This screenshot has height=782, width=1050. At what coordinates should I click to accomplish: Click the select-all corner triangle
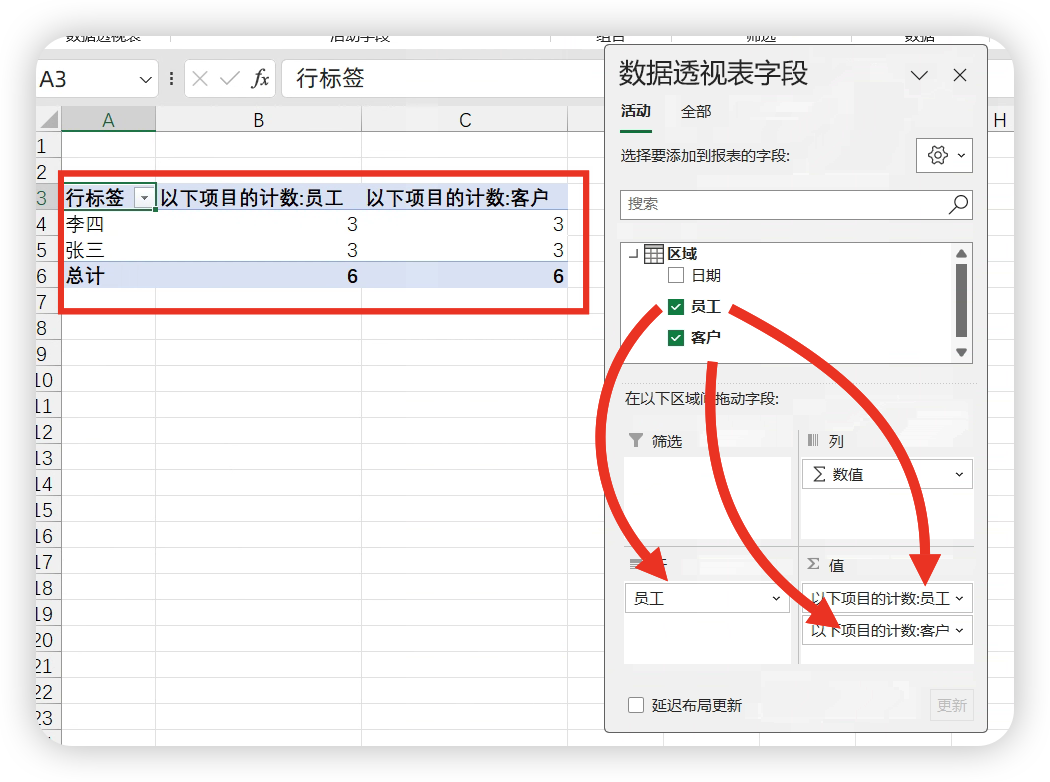point(49,120)
